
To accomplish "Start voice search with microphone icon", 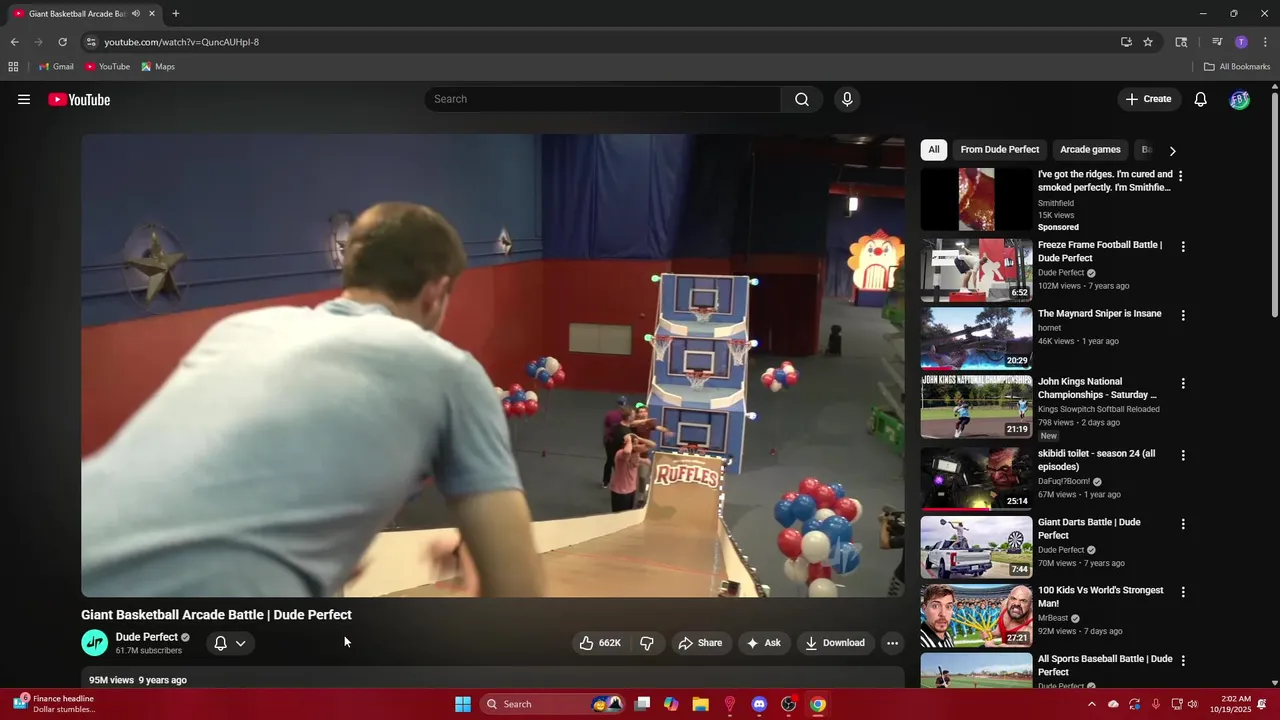I will coord(847,99).
